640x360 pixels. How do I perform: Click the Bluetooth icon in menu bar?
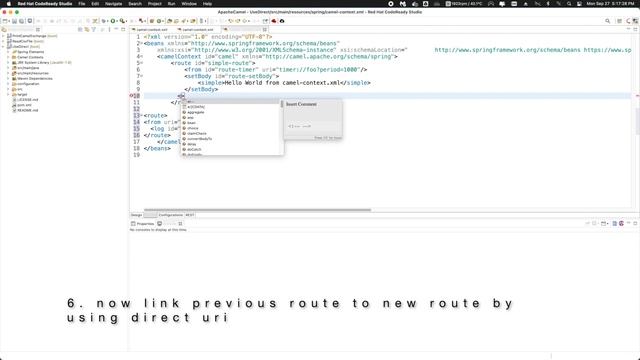coord(548,4)
